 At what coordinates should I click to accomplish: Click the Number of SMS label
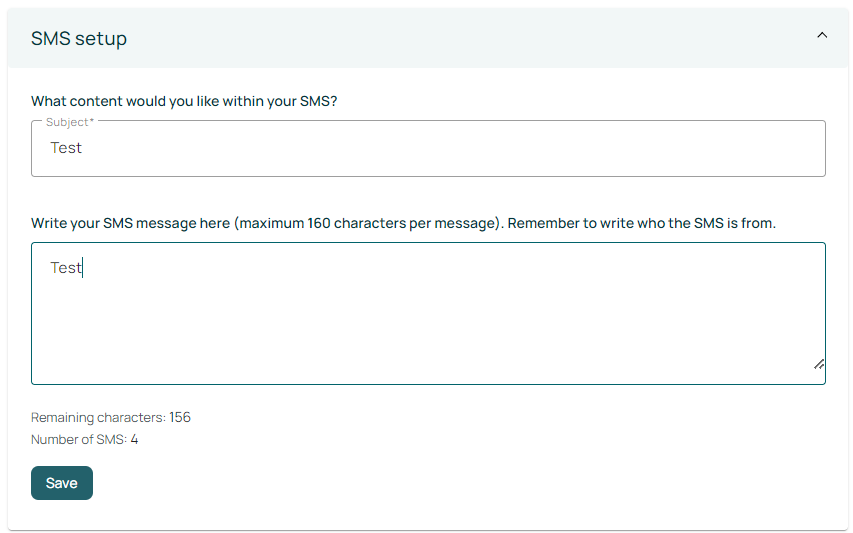pos(78,439)
